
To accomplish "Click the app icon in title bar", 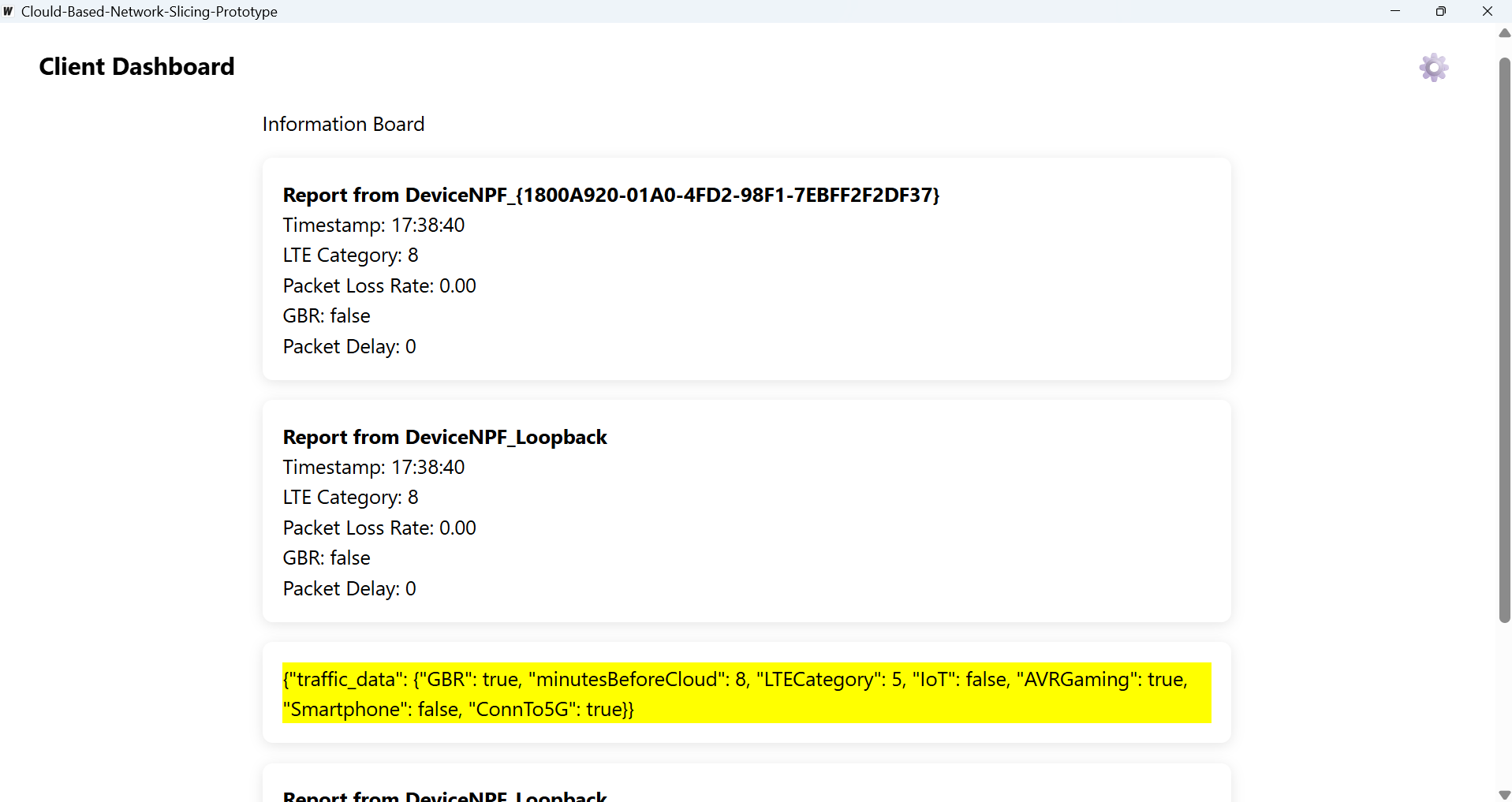I will coord(9,11).
